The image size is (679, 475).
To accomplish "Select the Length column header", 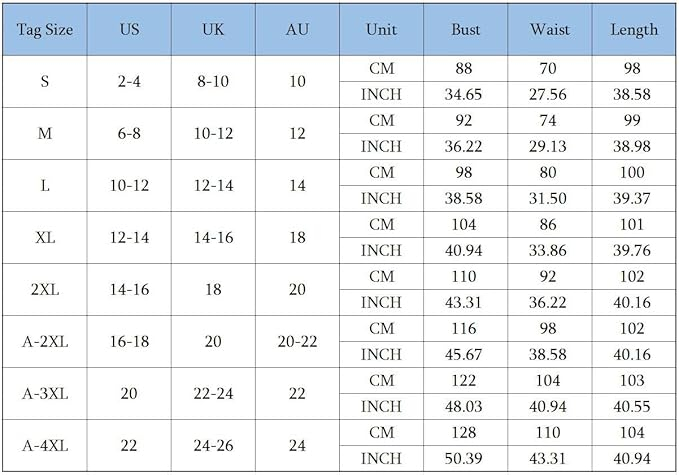I will 634,30.
